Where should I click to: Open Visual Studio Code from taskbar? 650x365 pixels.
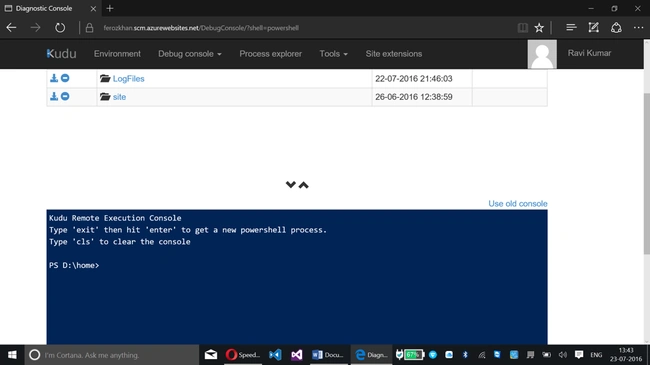[x=275, y=355]
